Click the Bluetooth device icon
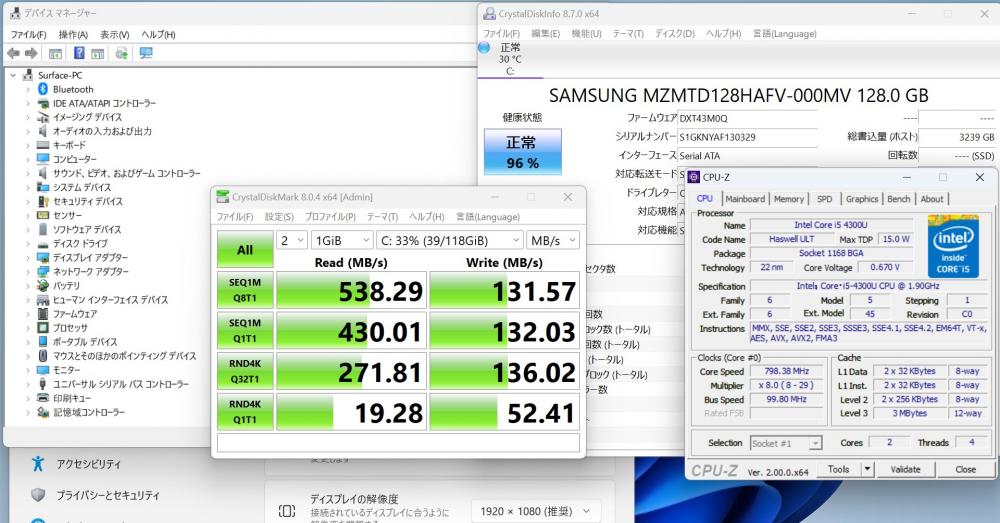 pyautogui.click(x=43, y=89)
